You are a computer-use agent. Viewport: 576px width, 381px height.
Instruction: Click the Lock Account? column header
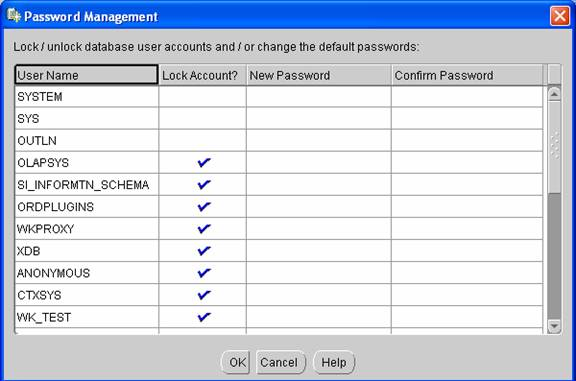[202, 75]
